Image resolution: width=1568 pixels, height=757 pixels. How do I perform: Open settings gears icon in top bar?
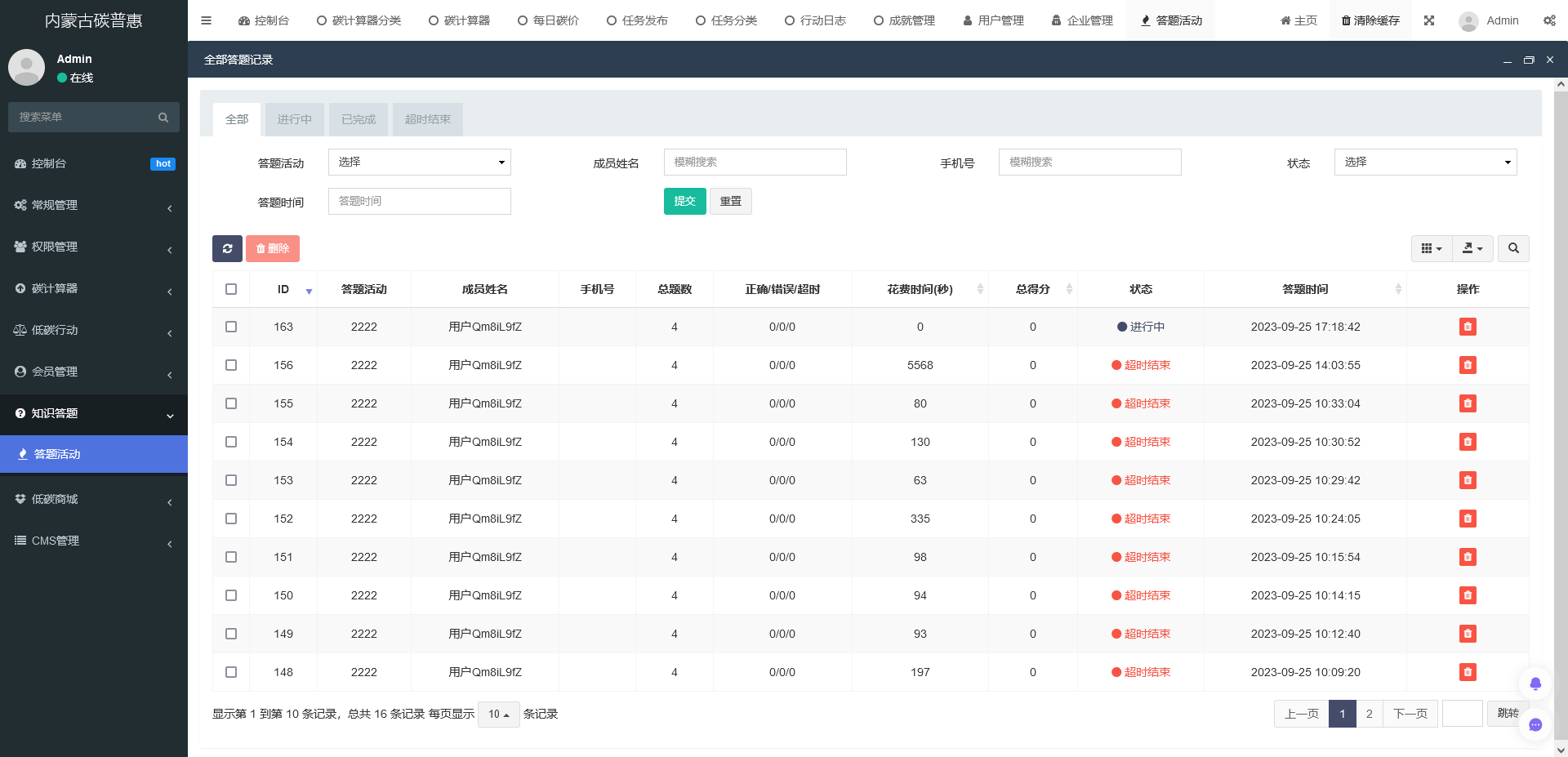pos(1549,20)
